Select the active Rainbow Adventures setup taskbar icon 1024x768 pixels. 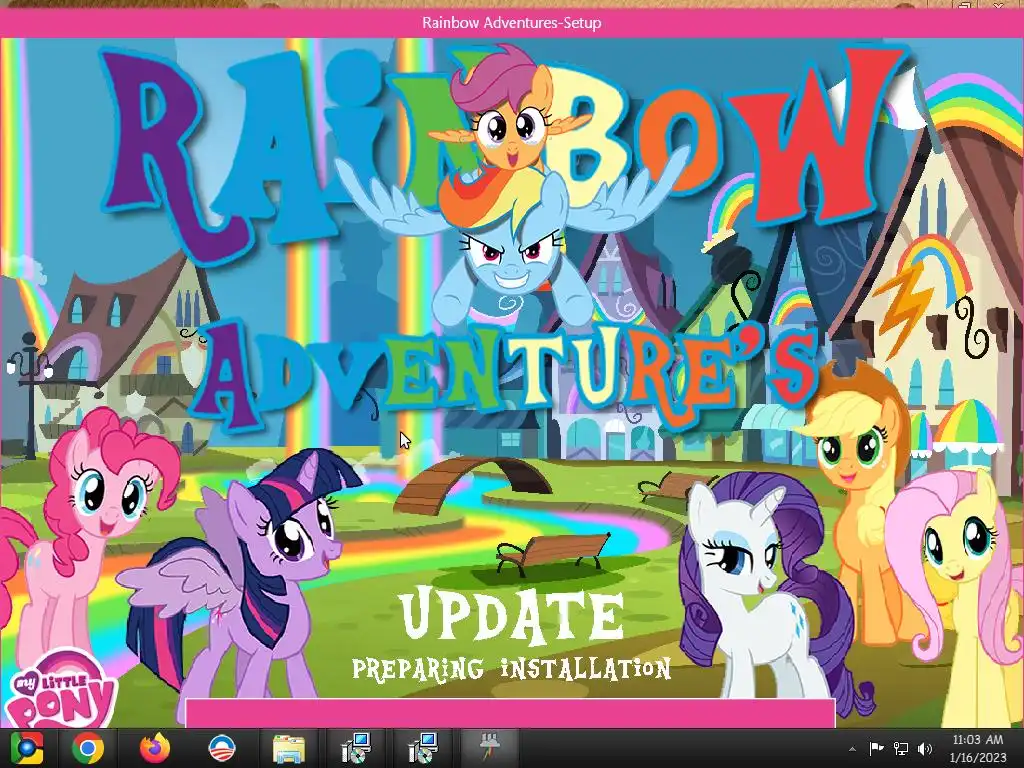[x=490, y=748]
